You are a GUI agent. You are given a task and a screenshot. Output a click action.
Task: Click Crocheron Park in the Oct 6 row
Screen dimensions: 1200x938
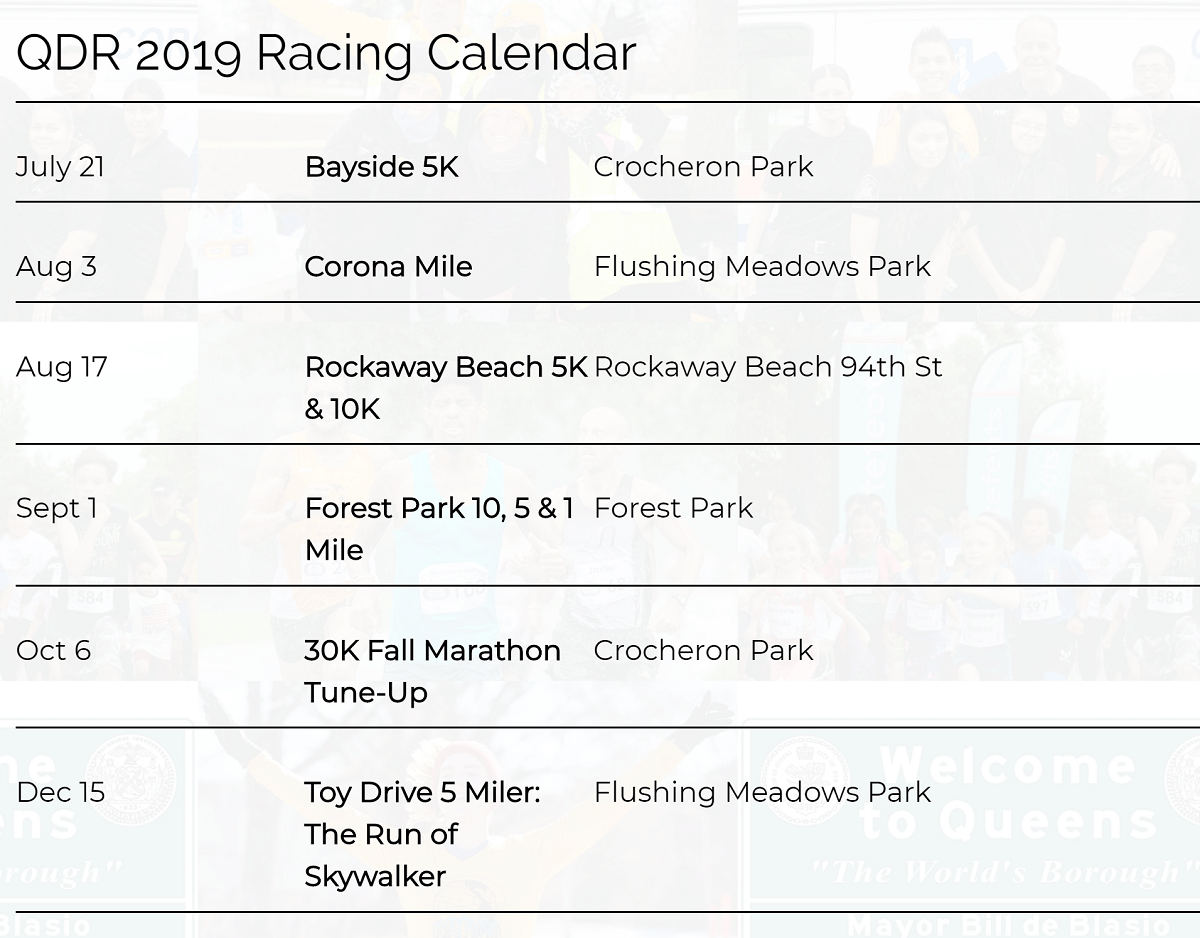coord(703,650)
